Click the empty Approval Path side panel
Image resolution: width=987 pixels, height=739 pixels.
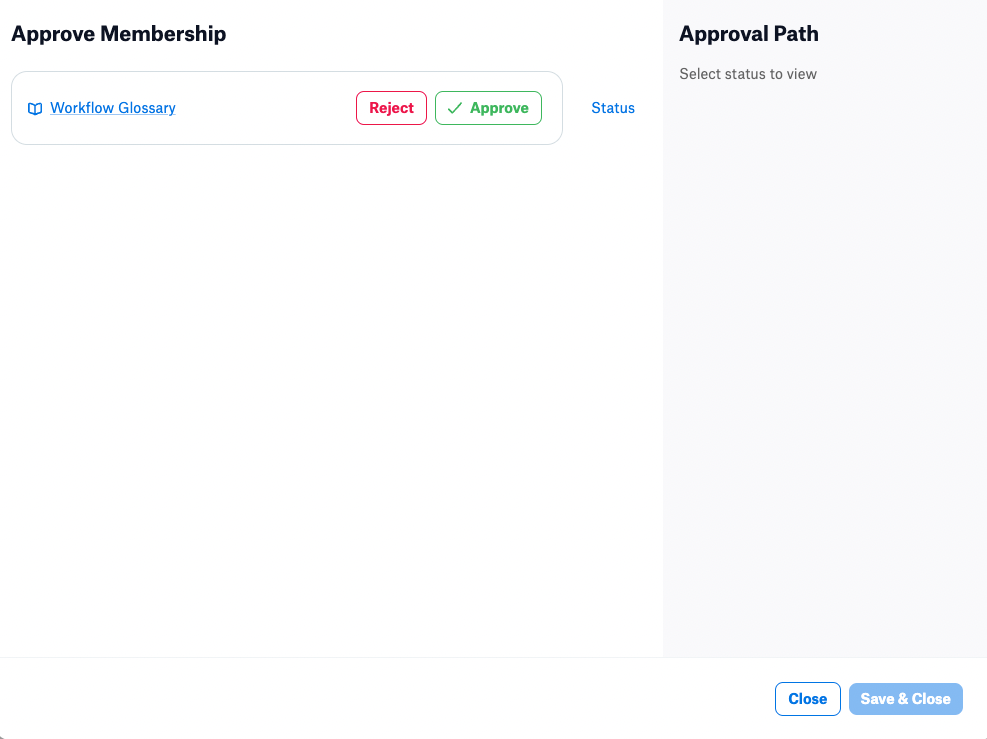(x=825, y=378)
